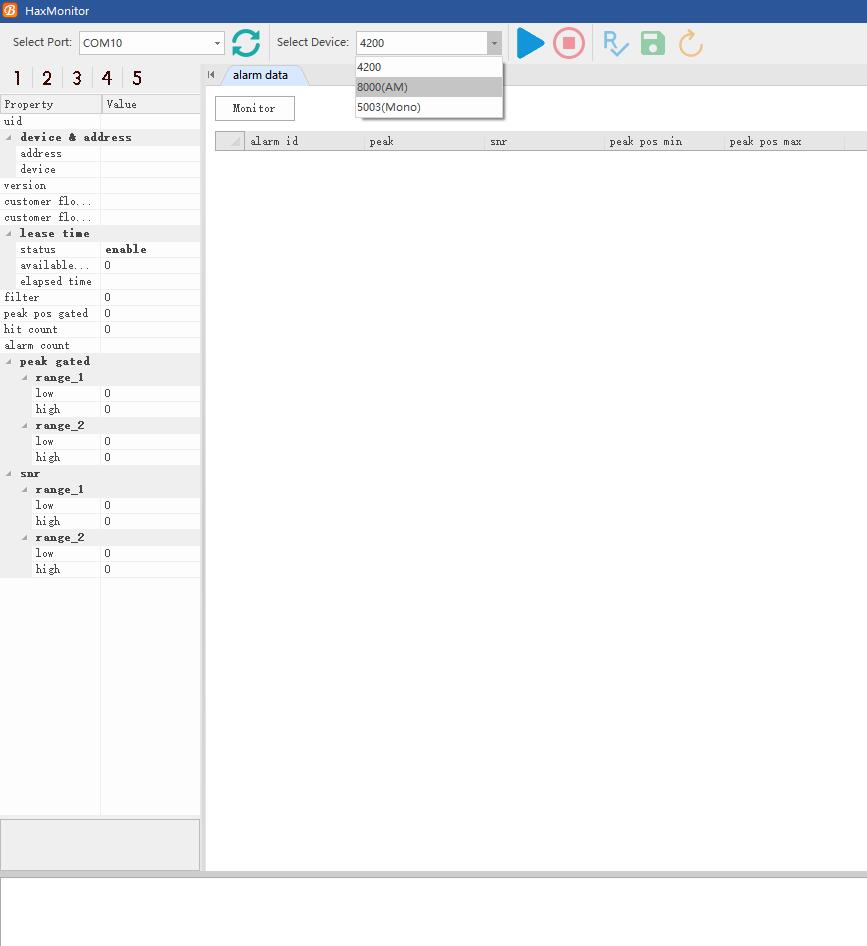Collapse the lease time group
The image size is (867, 946).
click(x=9, y=233)
